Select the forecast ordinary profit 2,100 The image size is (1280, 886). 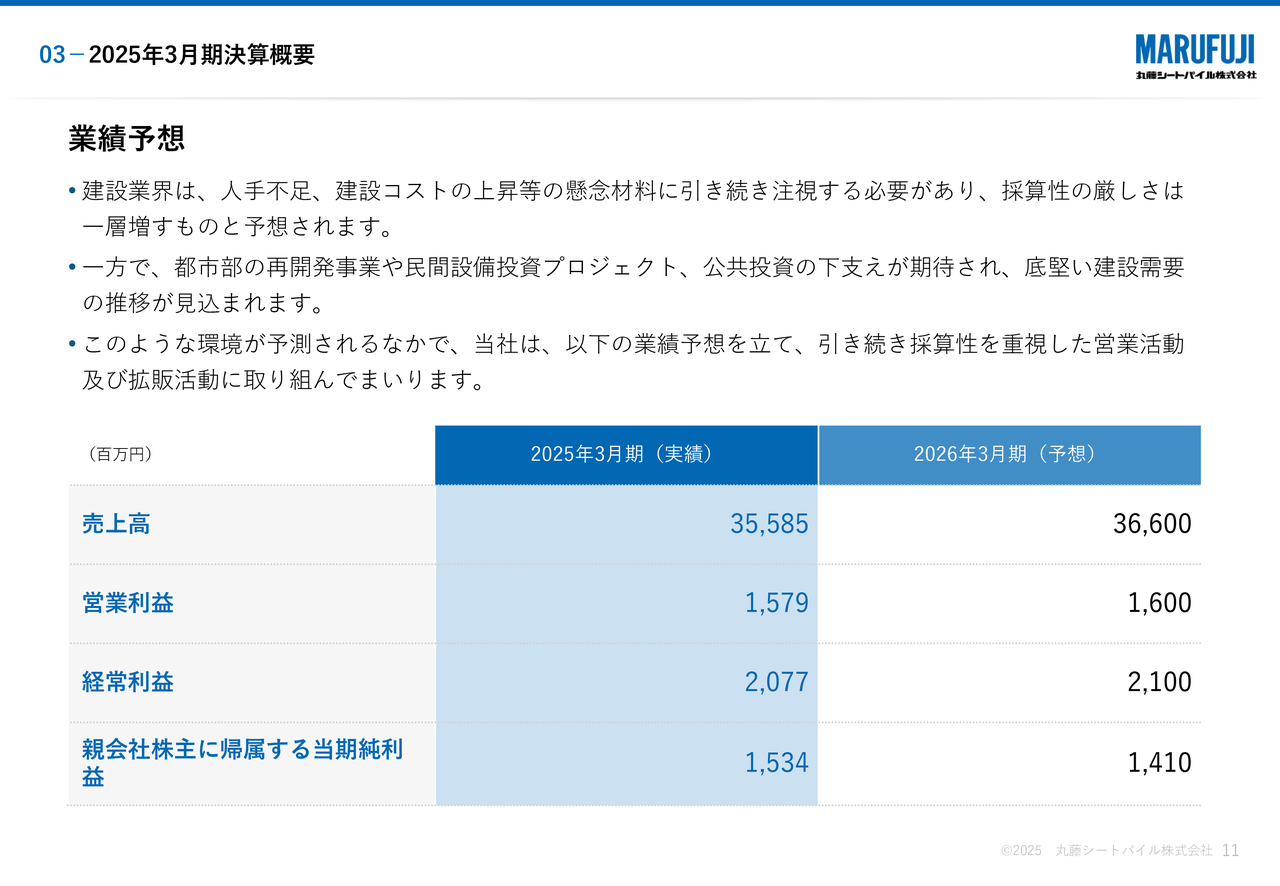click(x=1160, y=682)
